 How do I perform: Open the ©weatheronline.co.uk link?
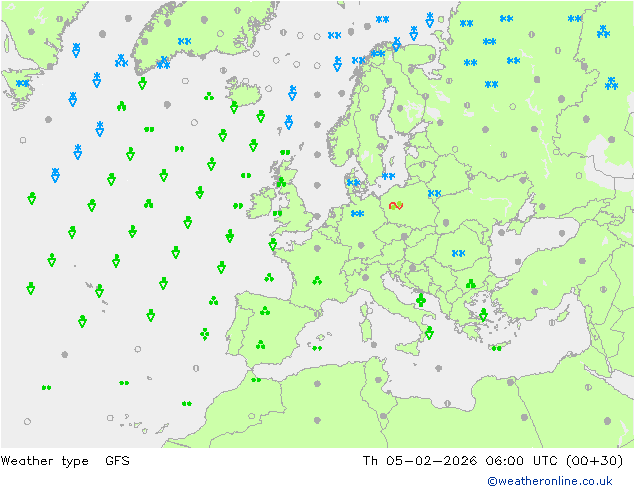coord(550,481)
